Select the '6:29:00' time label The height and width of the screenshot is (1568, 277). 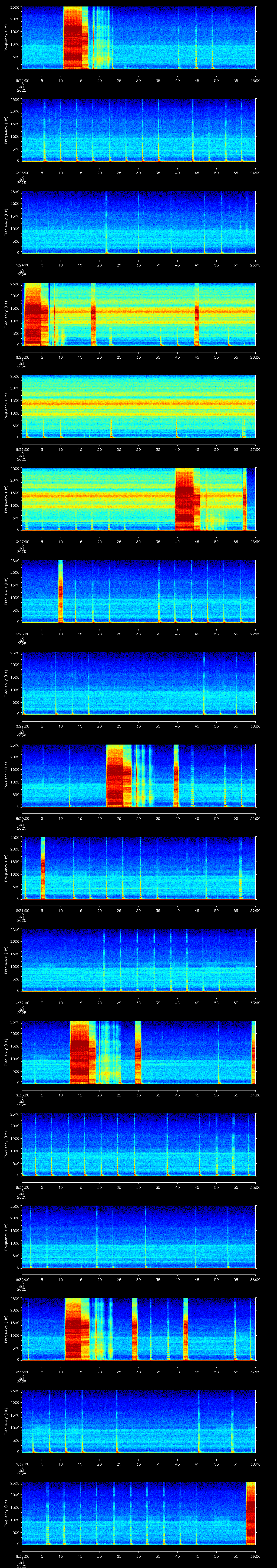(22, 726)
